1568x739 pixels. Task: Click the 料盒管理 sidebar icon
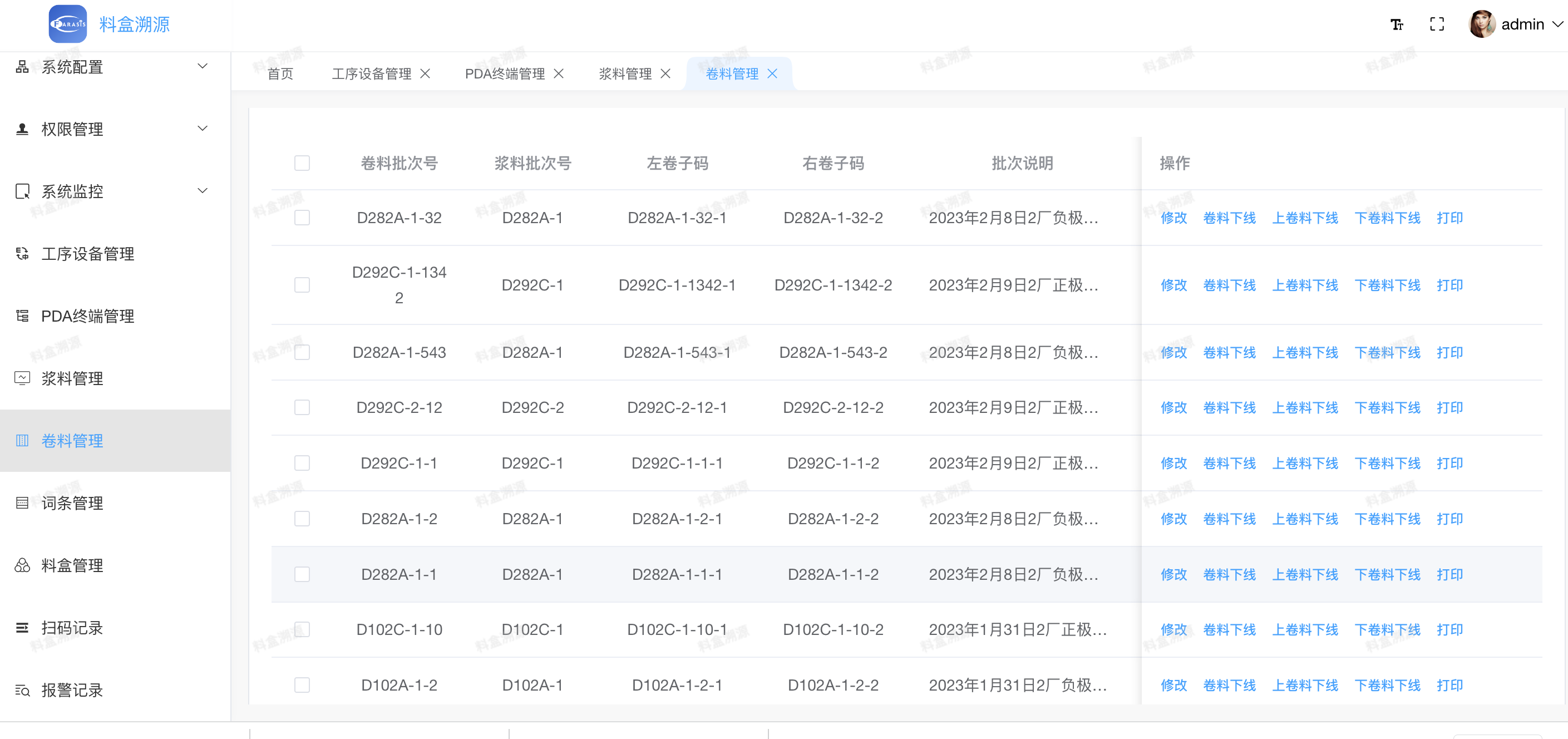click(x=22, y=565)
